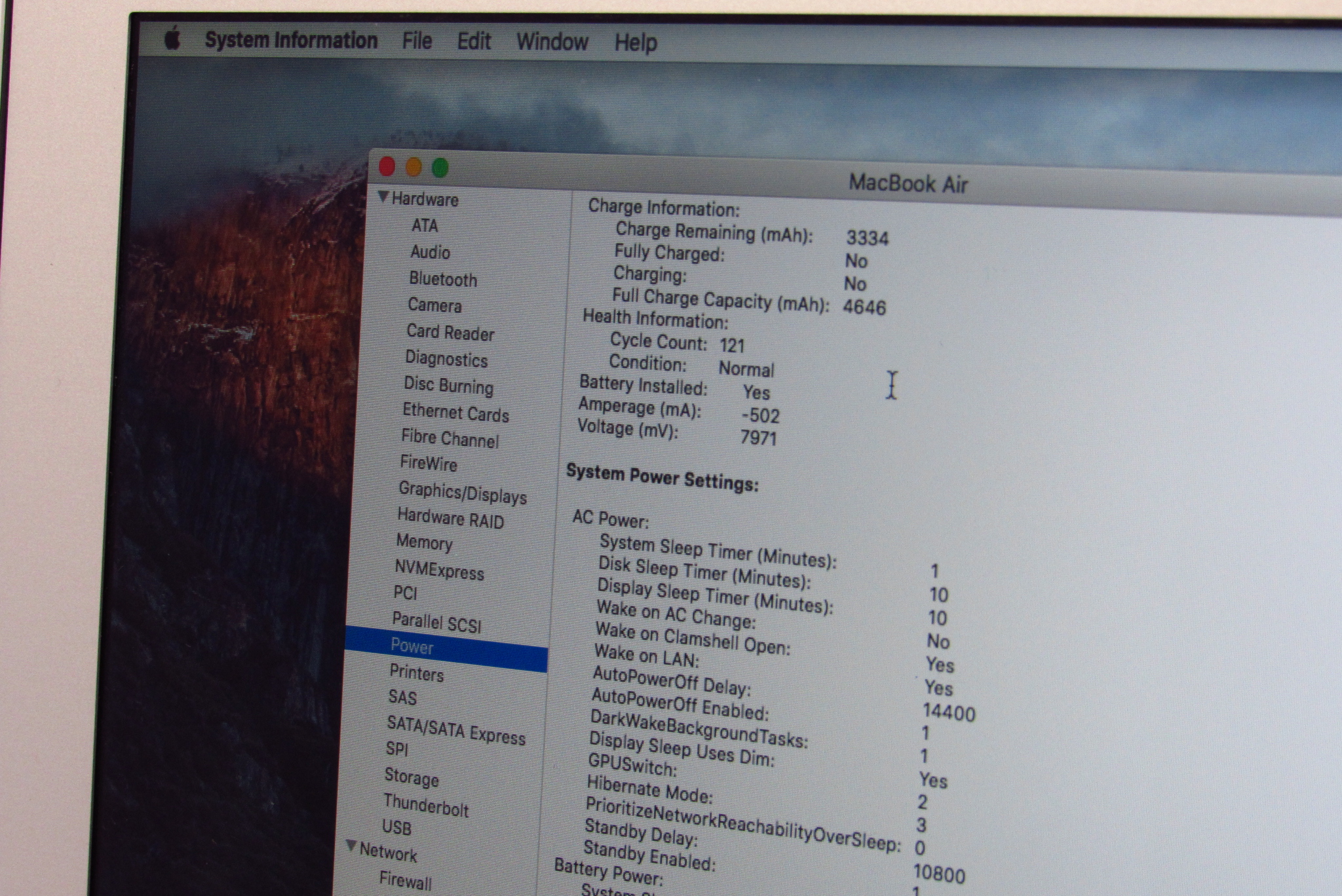Open the File menu
The image size is (1342, 896).
pos(417,41)
